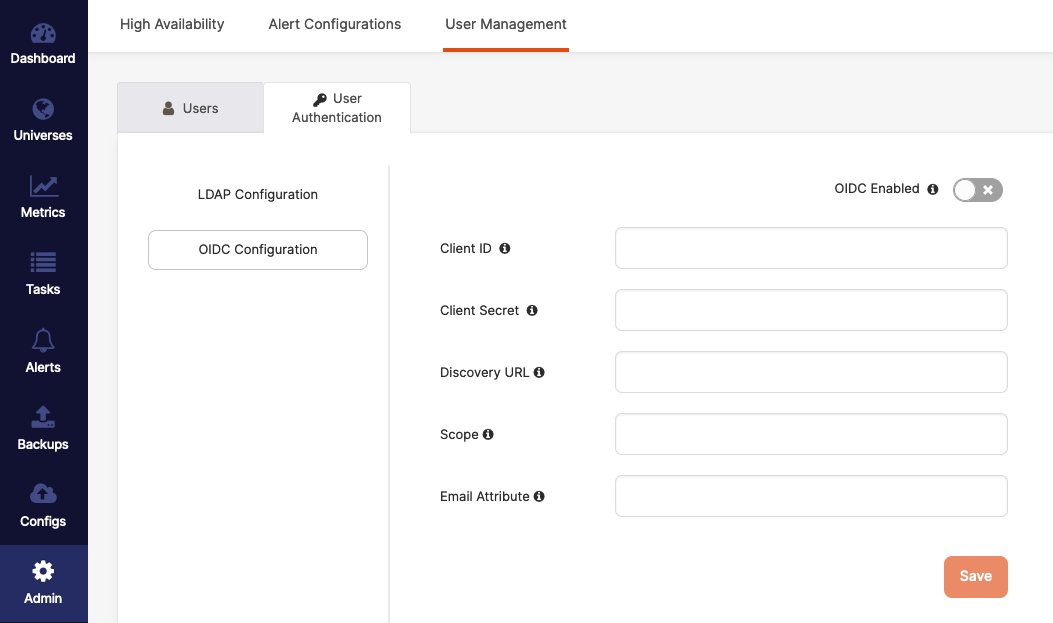1053x623 pixels.
Task: Open the Tasks list icon
Action: point(43,263)
